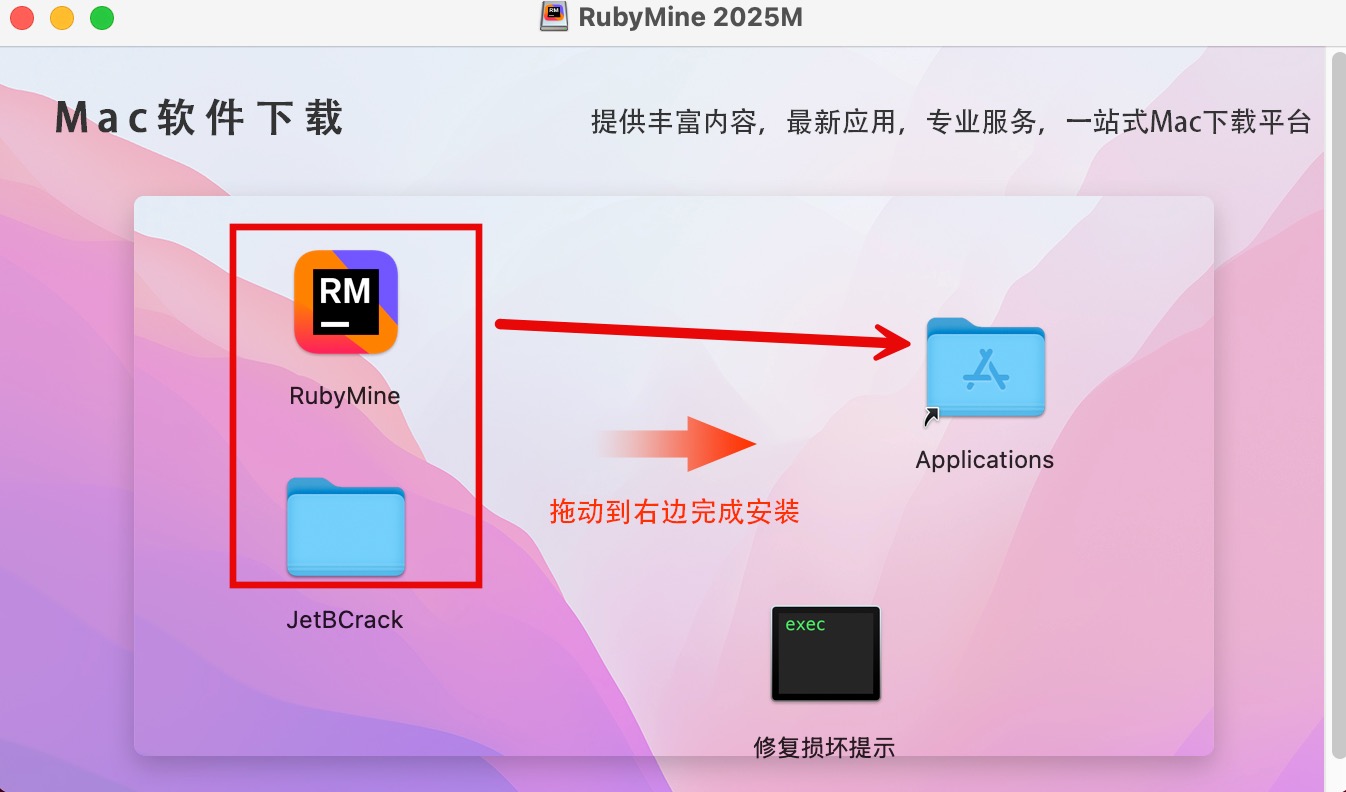Screen dimensions: 1346x792
Task: Select the Applications folder shortcut icon
Action: pos(985,368)
